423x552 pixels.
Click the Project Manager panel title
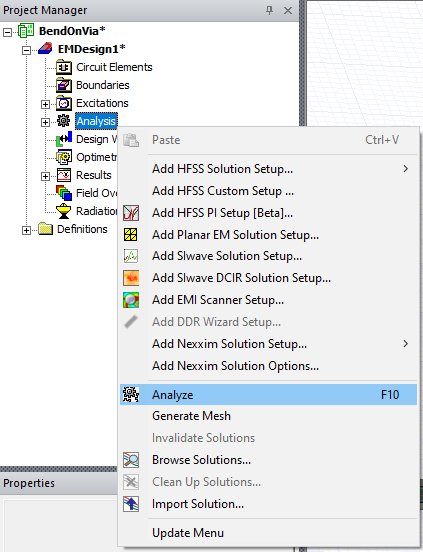[45, 10]
